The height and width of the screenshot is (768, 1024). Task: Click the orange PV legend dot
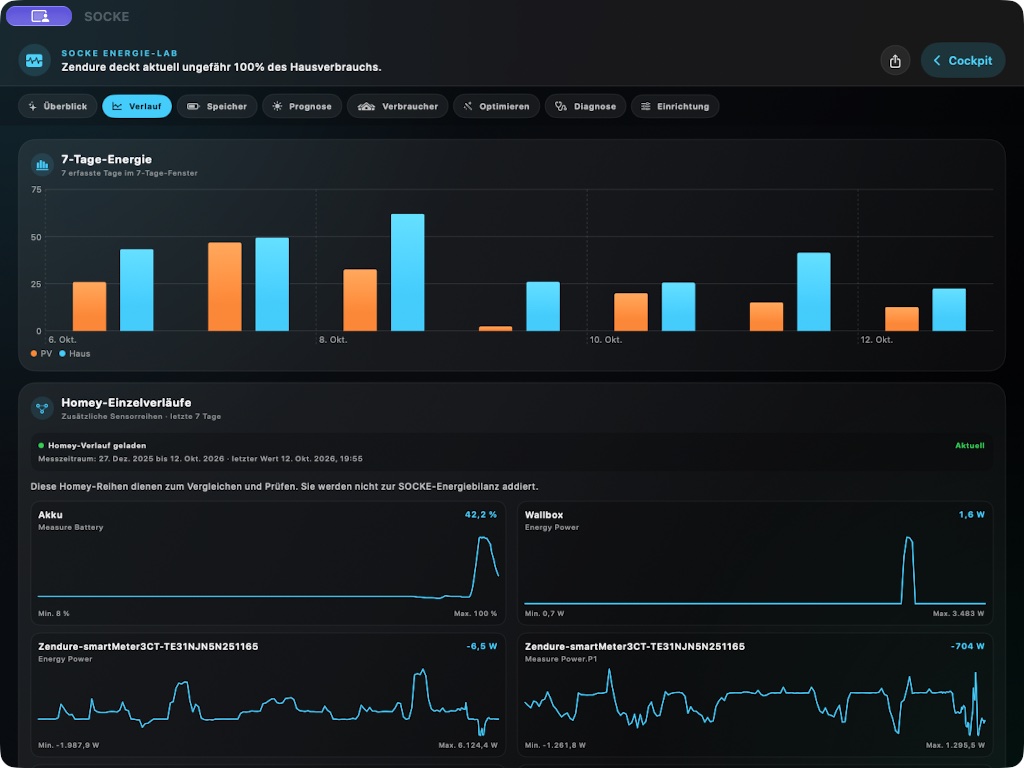pos(34,353)
